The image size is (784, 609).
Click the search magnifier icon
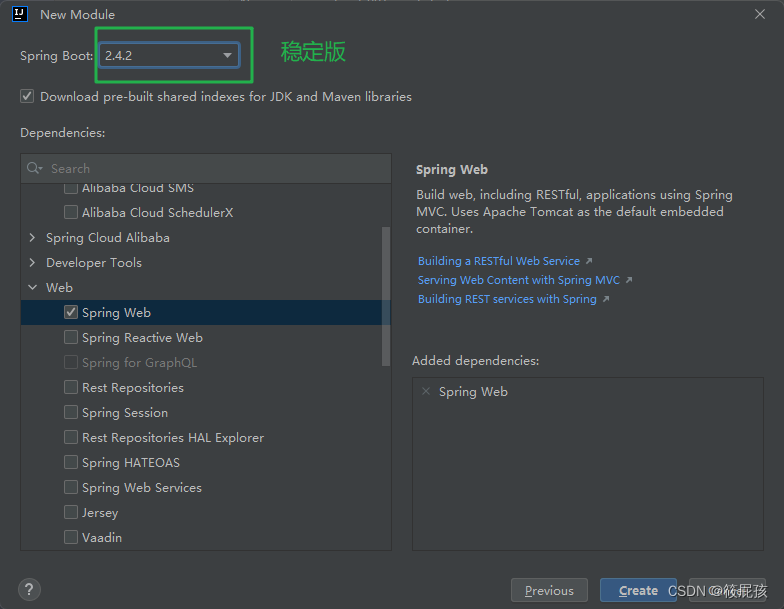tap(34, 168)
